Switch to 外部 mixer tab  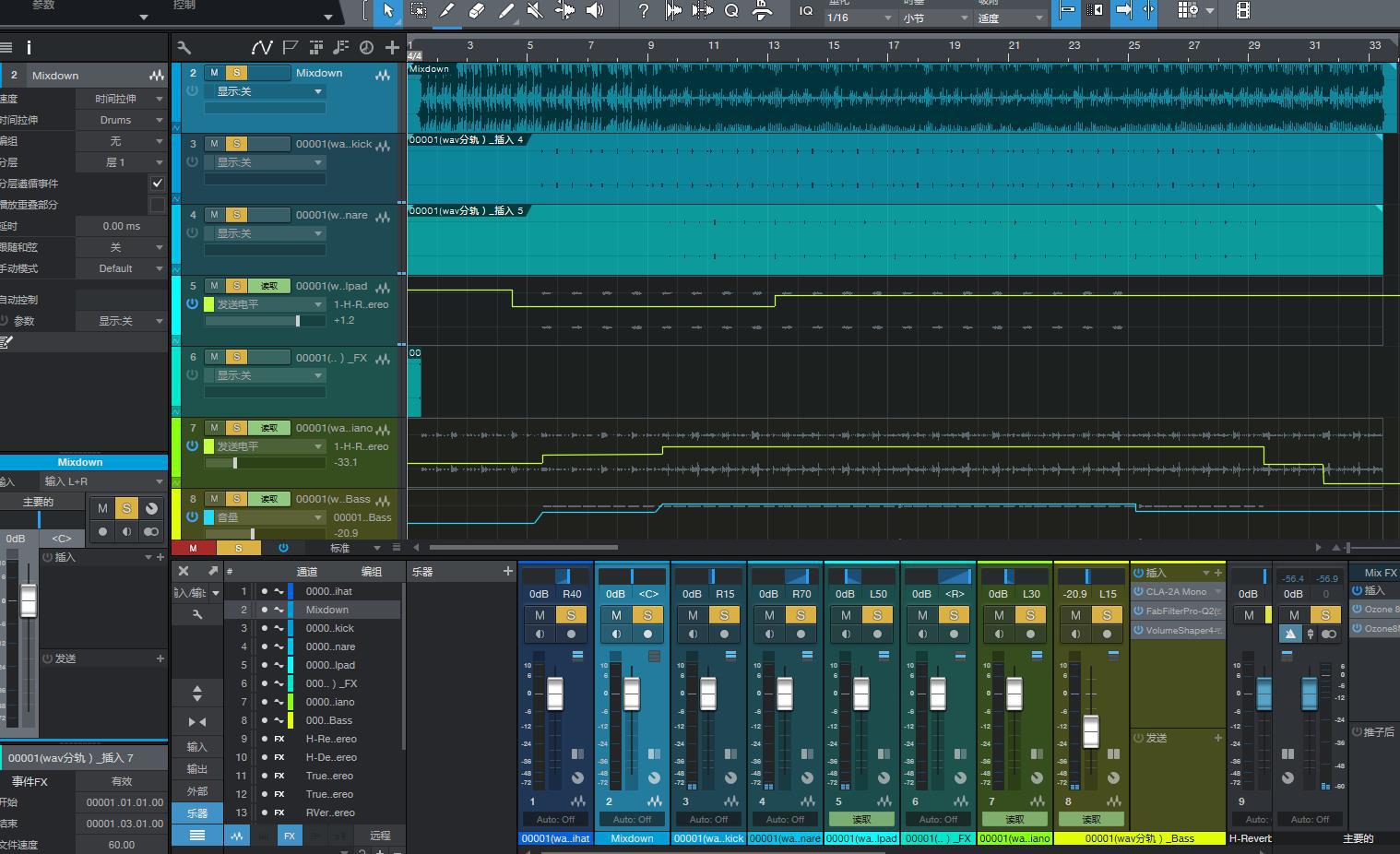click(197, 791)
